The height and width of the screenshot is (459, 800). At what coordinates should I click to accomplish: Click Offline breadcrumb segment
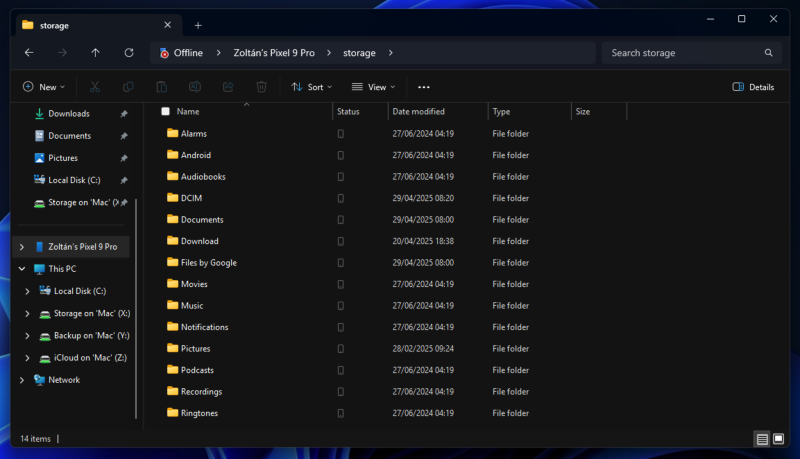188,53
